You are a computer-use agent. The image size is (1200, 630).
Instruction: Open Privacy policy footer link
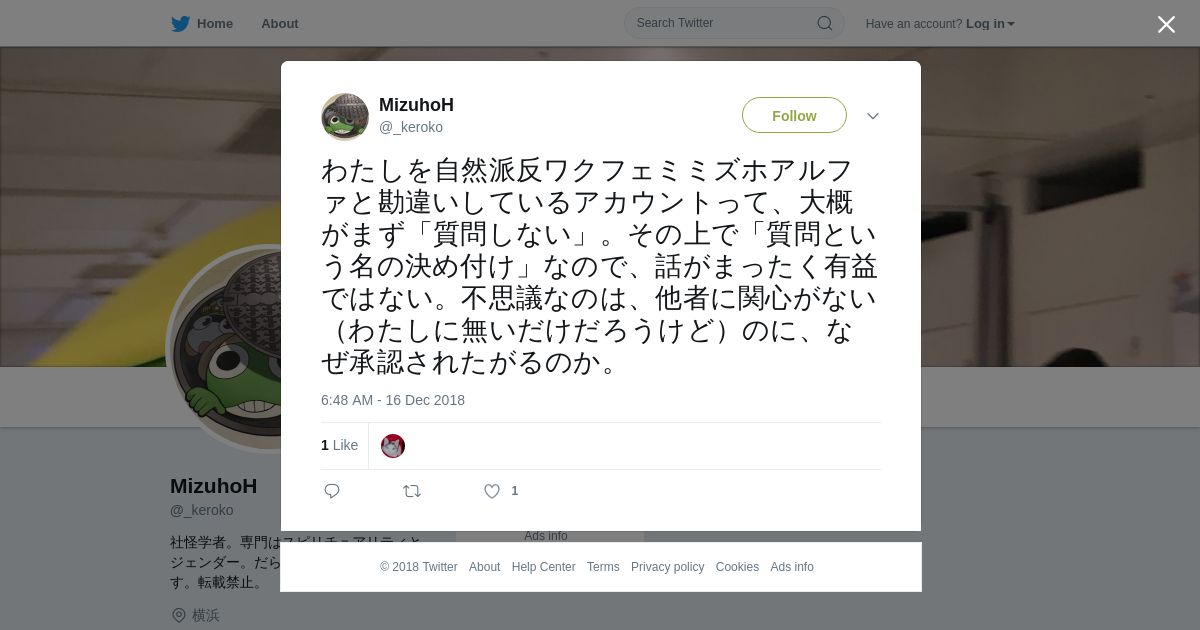667,567
